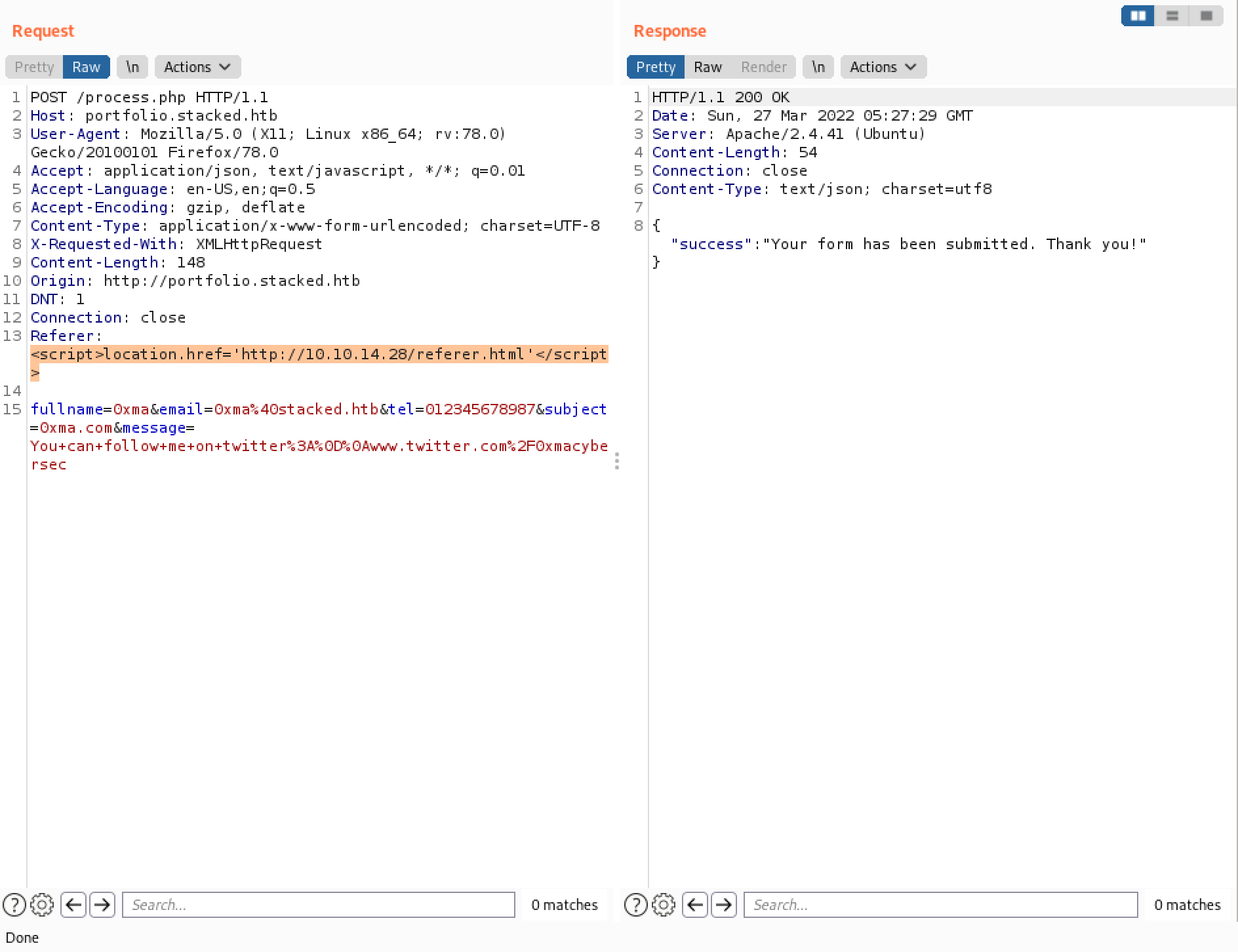
Task: Click 'You+can+follow+me+on+twitter' message value
Action: (x=159, y=446)
